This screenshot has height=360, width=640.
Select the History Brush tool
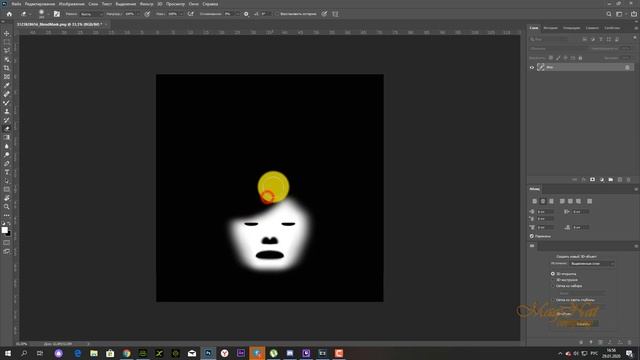click(x=7, y=120)
